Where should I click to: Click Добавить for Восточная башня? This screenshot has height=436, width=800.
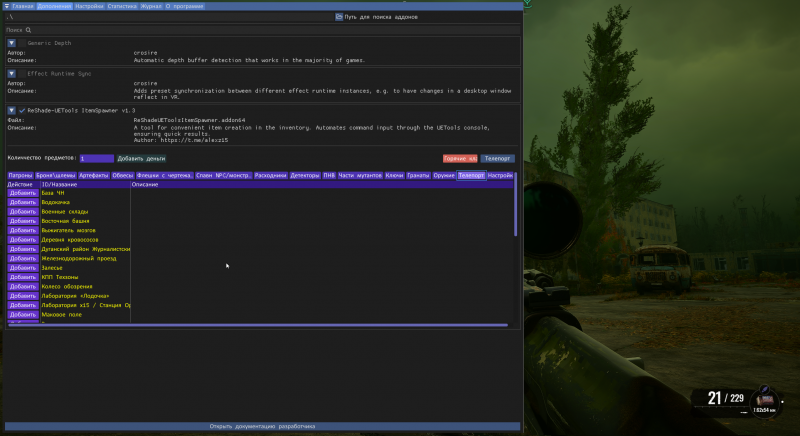[x=23, y=221]
